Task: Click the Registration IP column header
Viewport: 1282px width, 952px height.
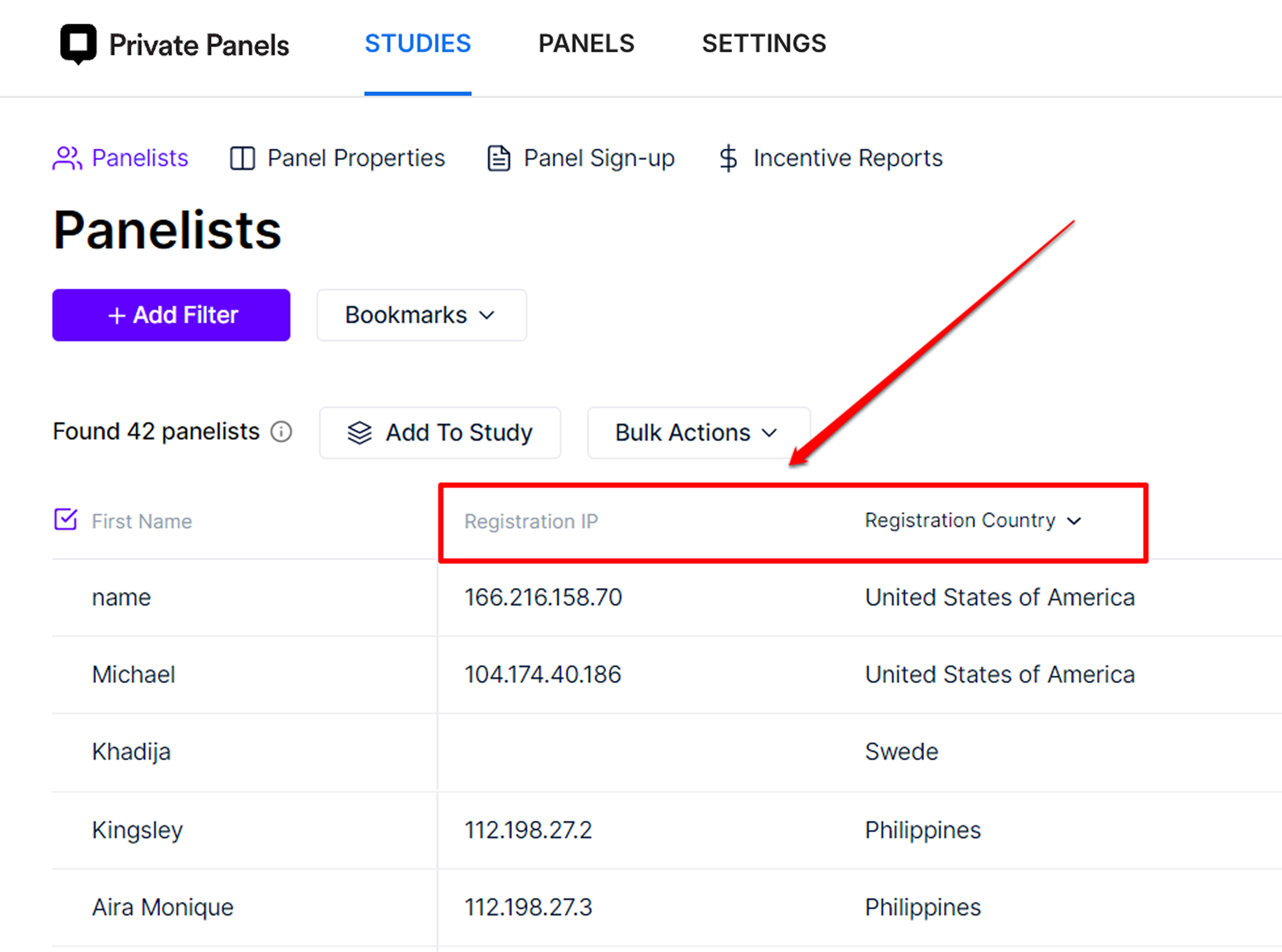Action: pyautogui.click(x=531, y=522)
